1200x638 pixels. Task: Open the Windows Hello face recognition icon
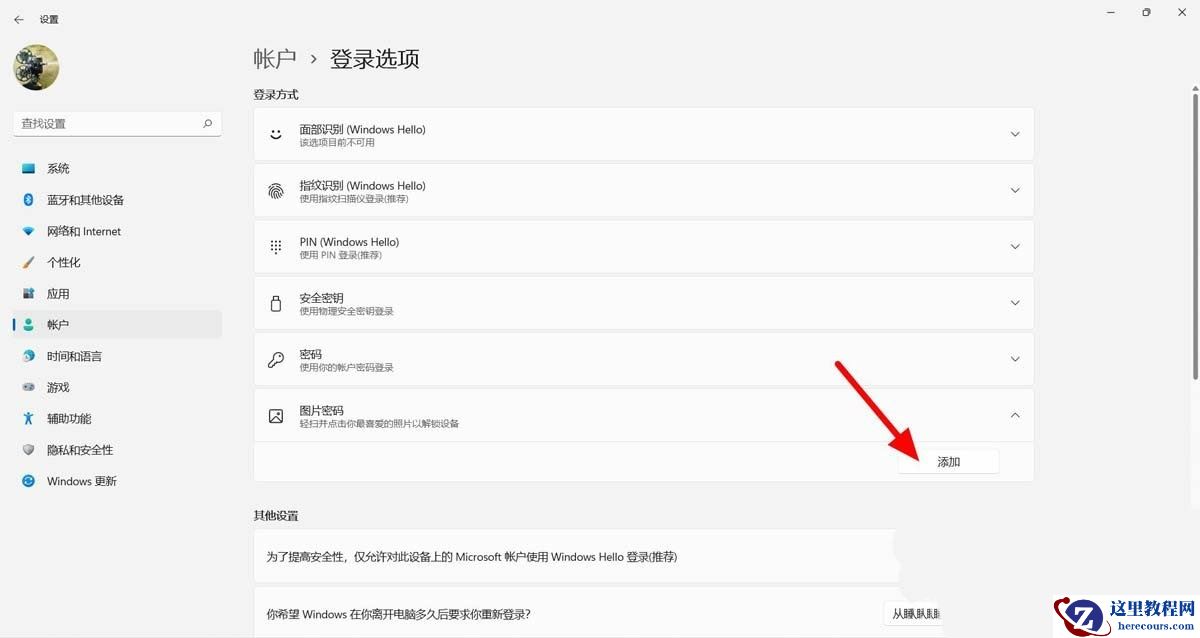pos(275,134)
